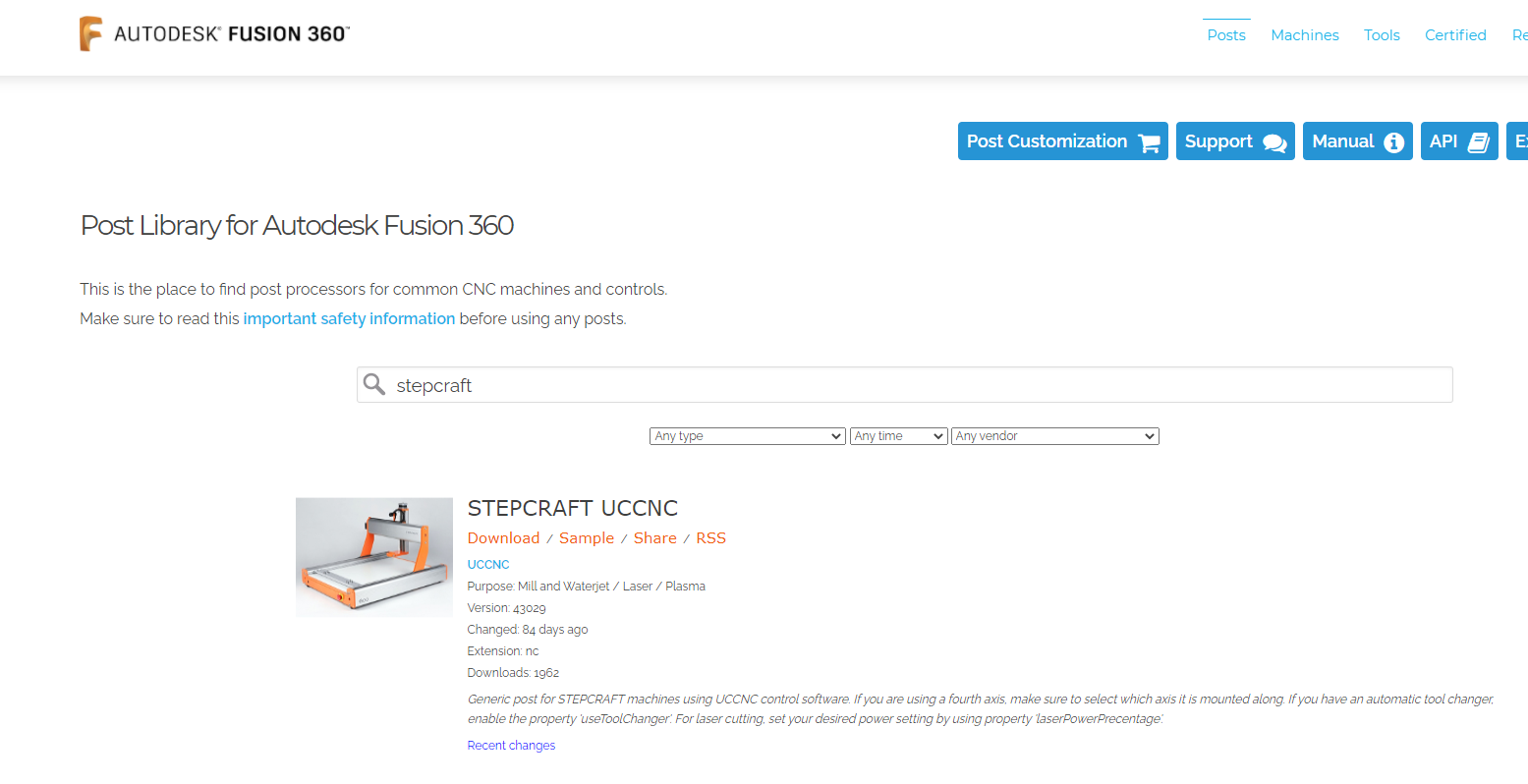Viewport: 1528px width, 784px height.
Task: Open the RSS feed link
Action: point(711,538)
